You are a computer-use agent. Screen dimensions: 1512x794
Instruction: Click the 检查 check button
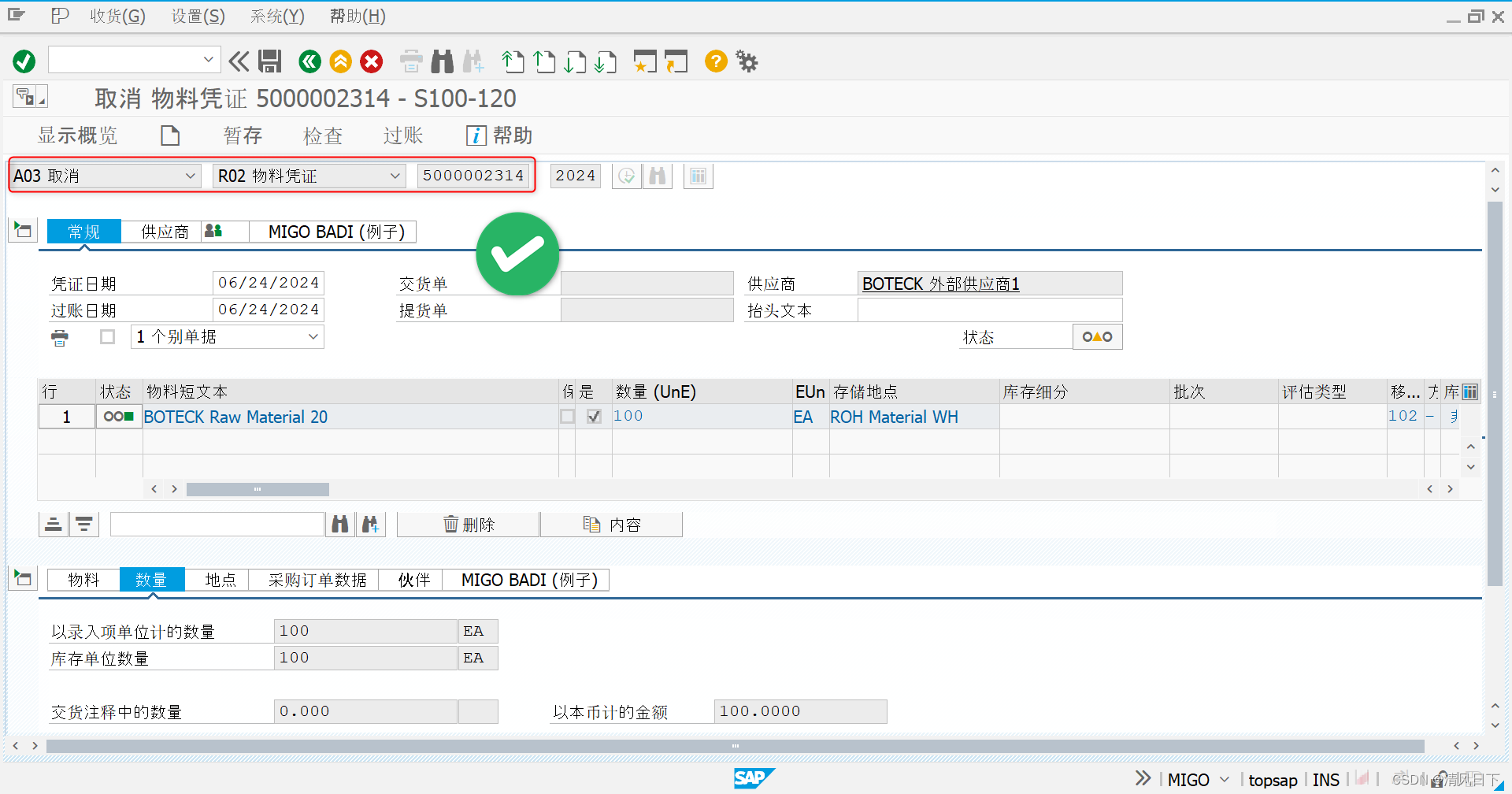pos(323,135)
